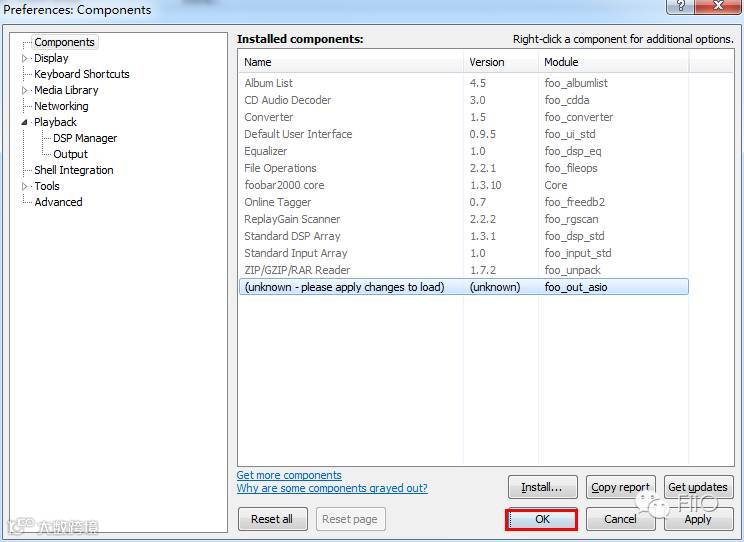Open the Get more components link
The width and height of the screenshot is (744, 542).
pyautogui.click(x=289, y=475)
